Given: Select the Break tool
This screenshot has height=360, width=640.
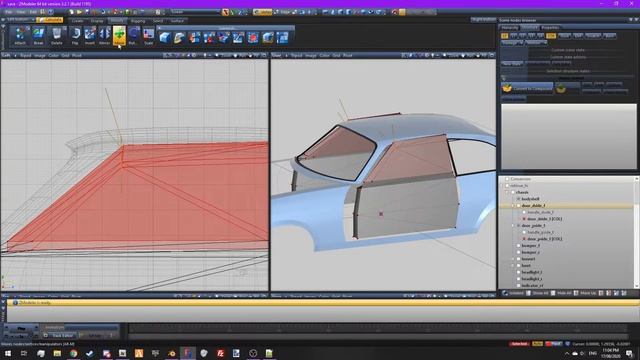Looking at the screenshot, I should tap(38, 36).
